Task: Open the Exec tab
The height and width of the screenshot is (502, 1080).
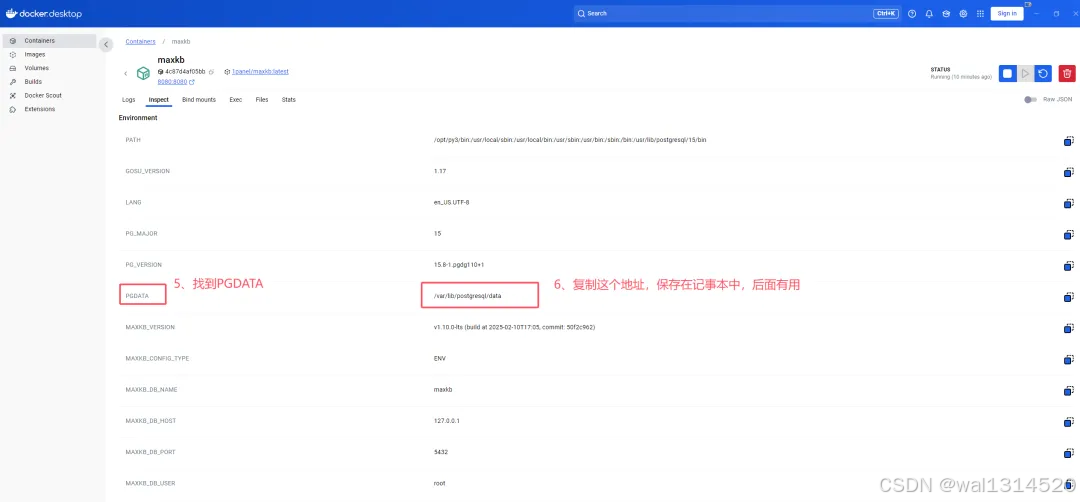Action: pyautogui.click(x=236, y=100)
